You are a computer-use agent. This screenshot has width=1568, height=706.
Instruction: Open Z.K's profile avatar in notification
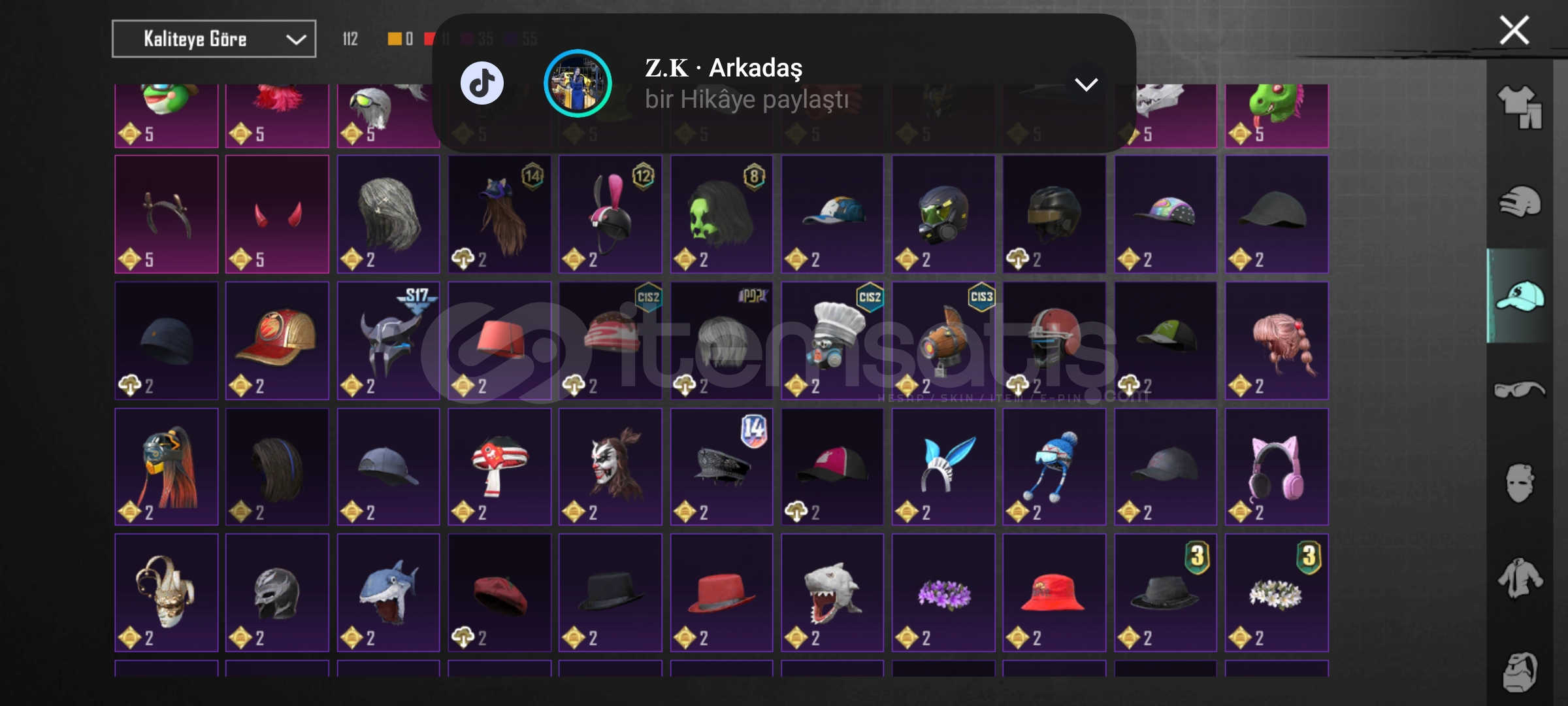[x=578, y=84]
